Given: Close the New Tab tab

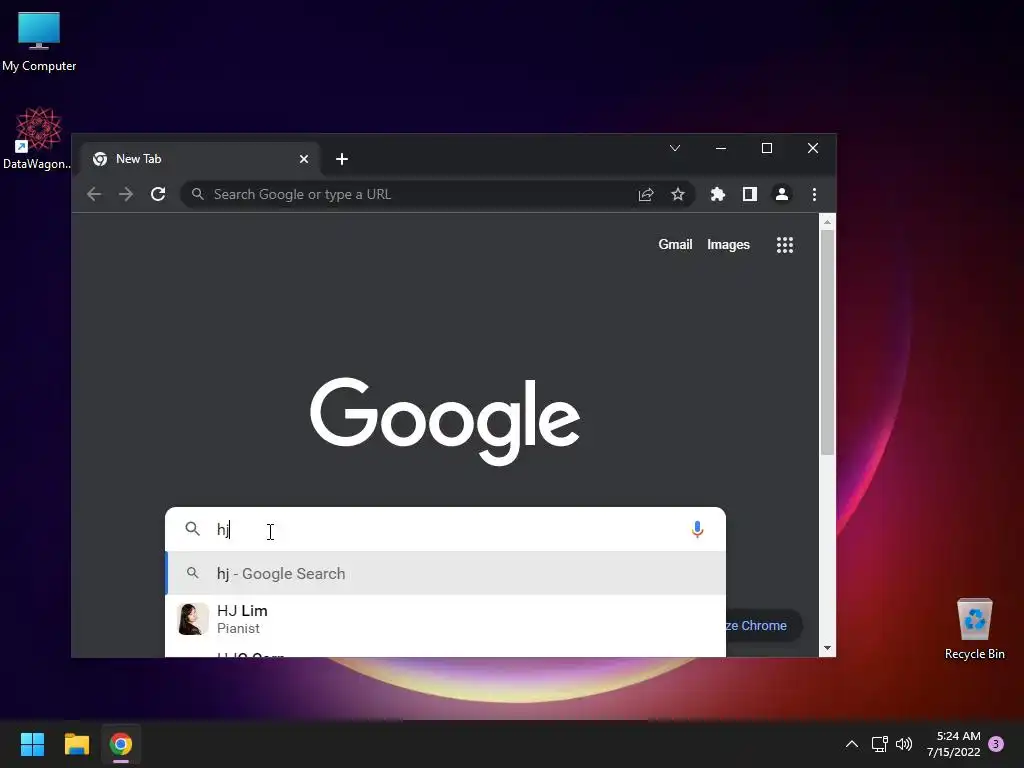Looking at the screenshot, I should [x=304, y=159].
